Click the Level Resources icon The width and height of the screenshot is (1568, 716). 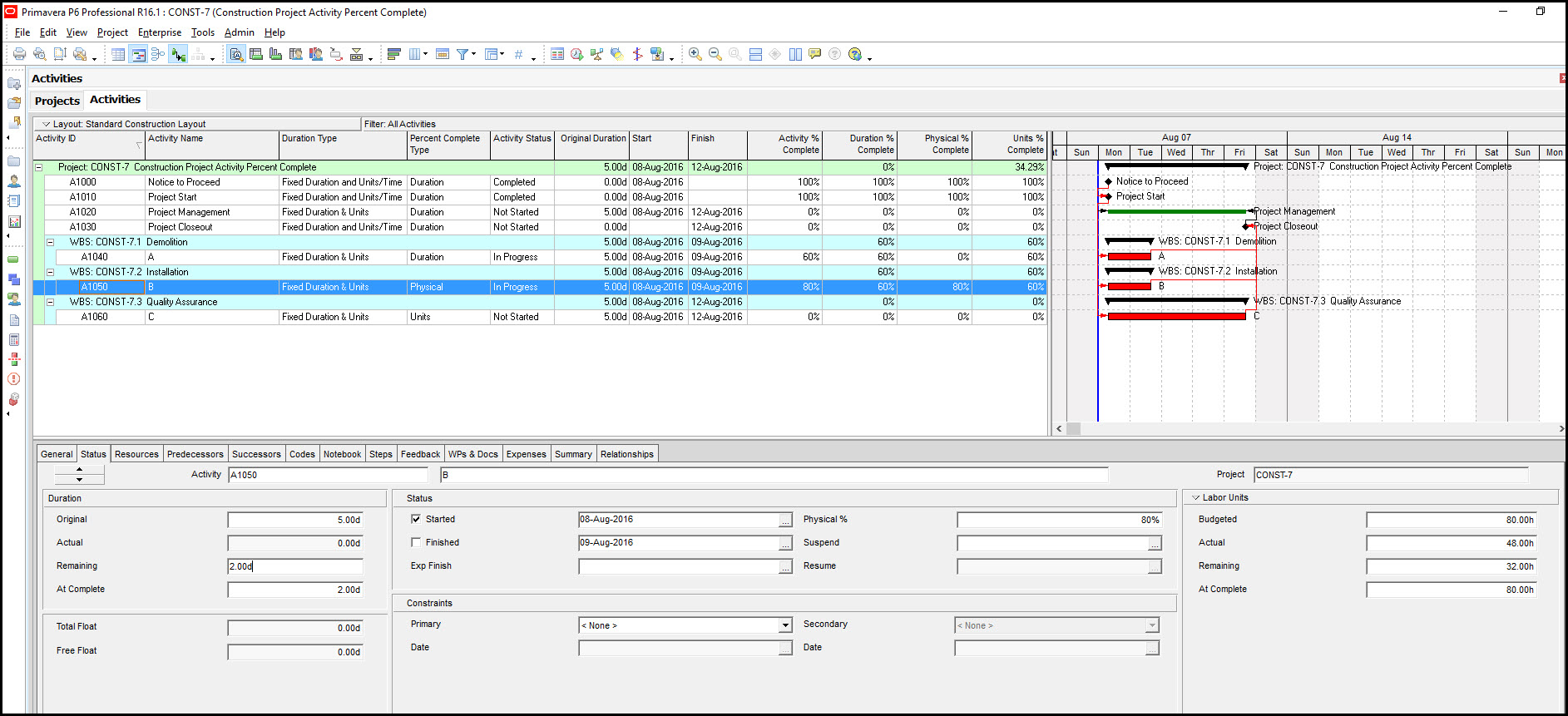tap(596, 54)
